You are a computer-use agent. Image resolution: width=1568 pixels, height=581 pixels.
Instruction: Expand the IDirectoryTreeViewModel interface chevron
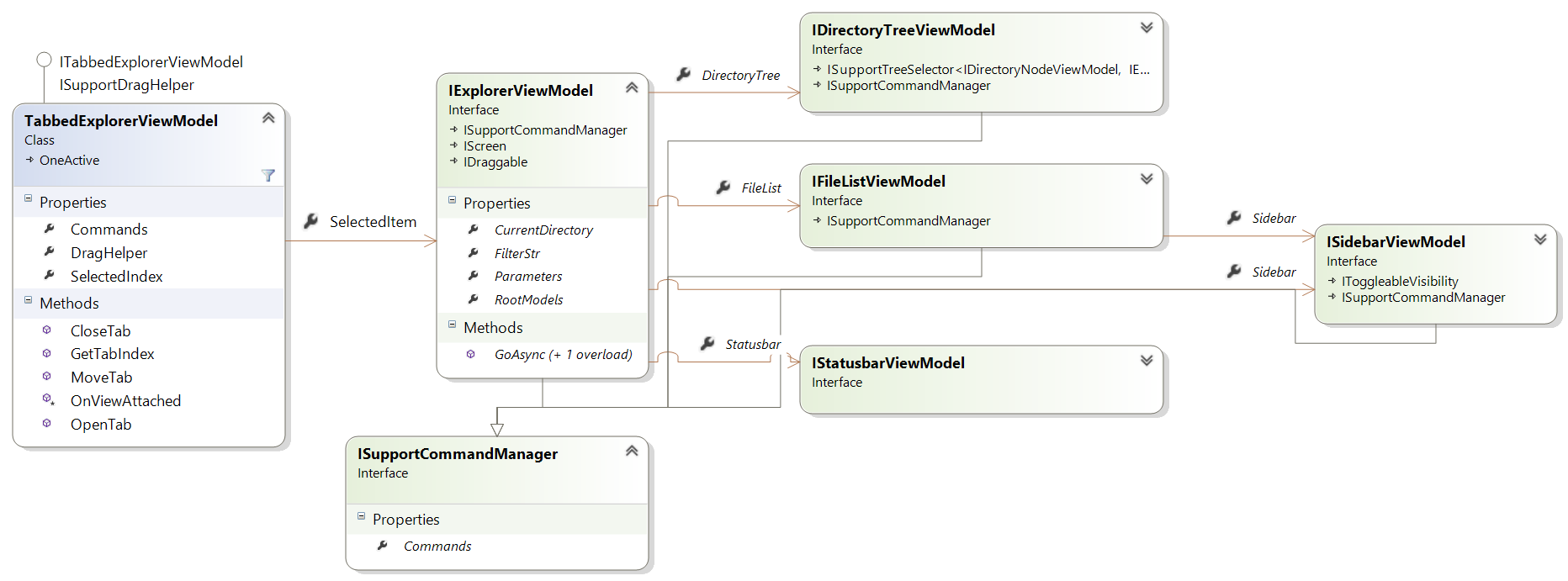[1147, 27]
